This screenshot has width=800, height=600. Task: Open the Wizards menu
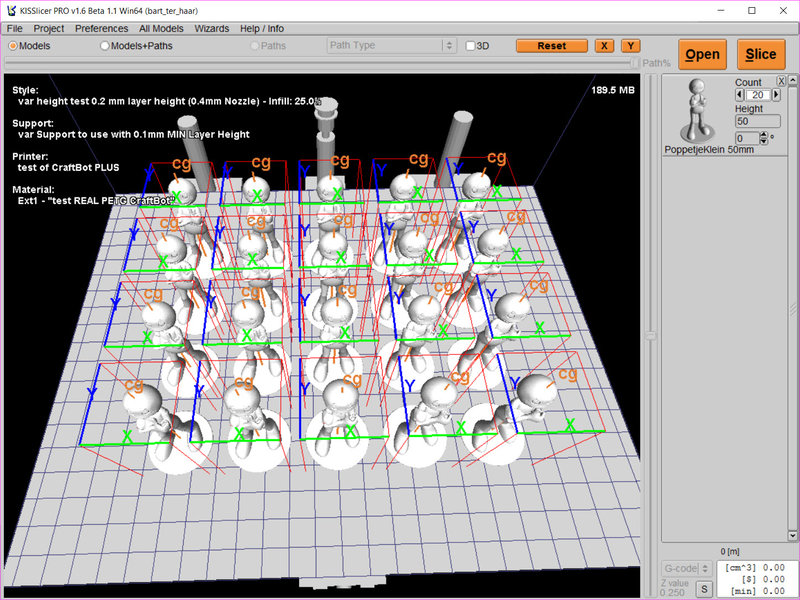pyautogui.click(x=212, y=29)
